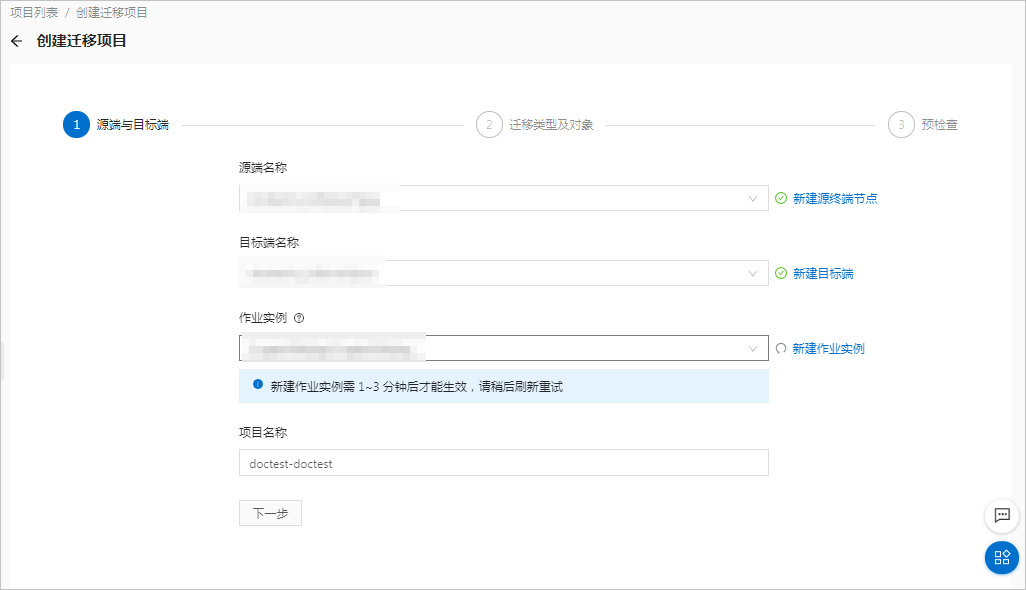1026x590 pixels.
Task: Expand the 源端名称 dropdown
Action: [x=753, y=199]
